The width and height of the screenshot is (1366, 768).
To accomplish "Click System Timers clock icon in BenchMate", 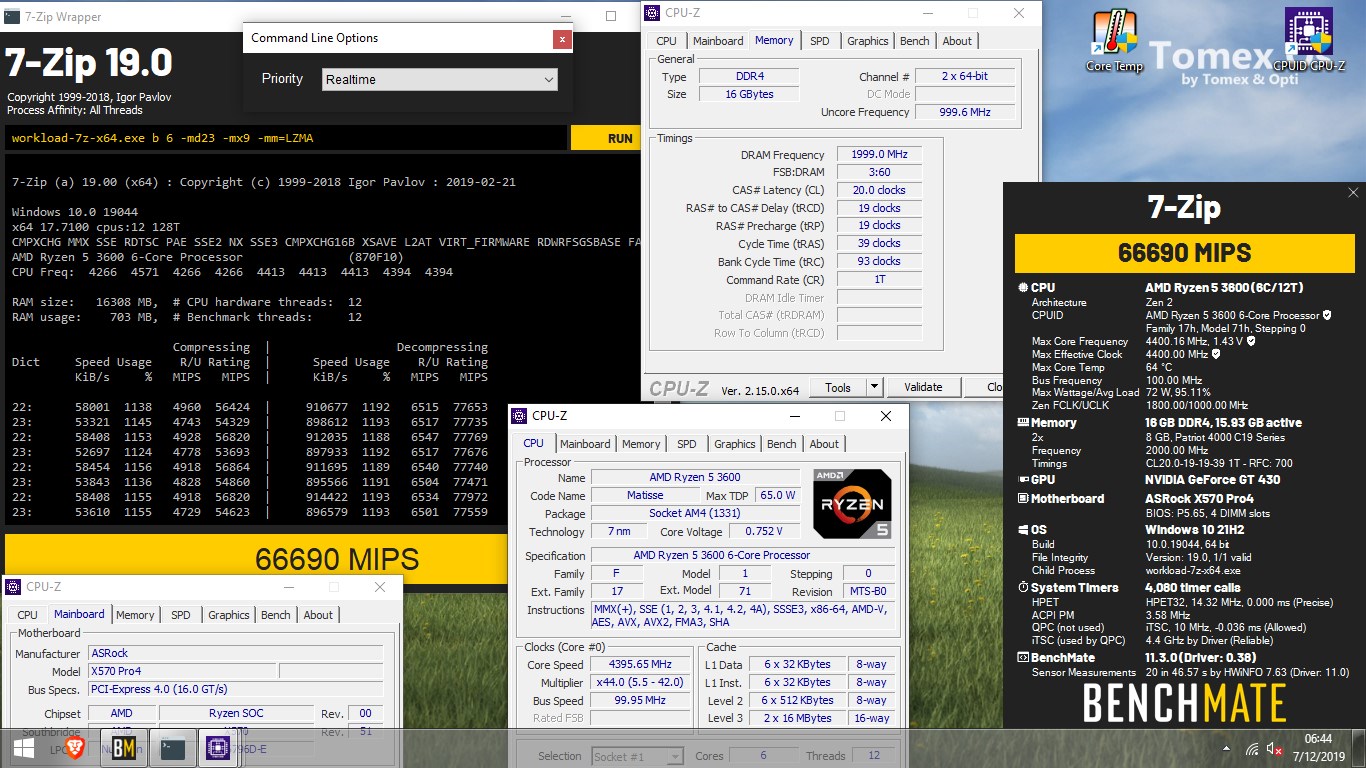I will (1023, 587).
